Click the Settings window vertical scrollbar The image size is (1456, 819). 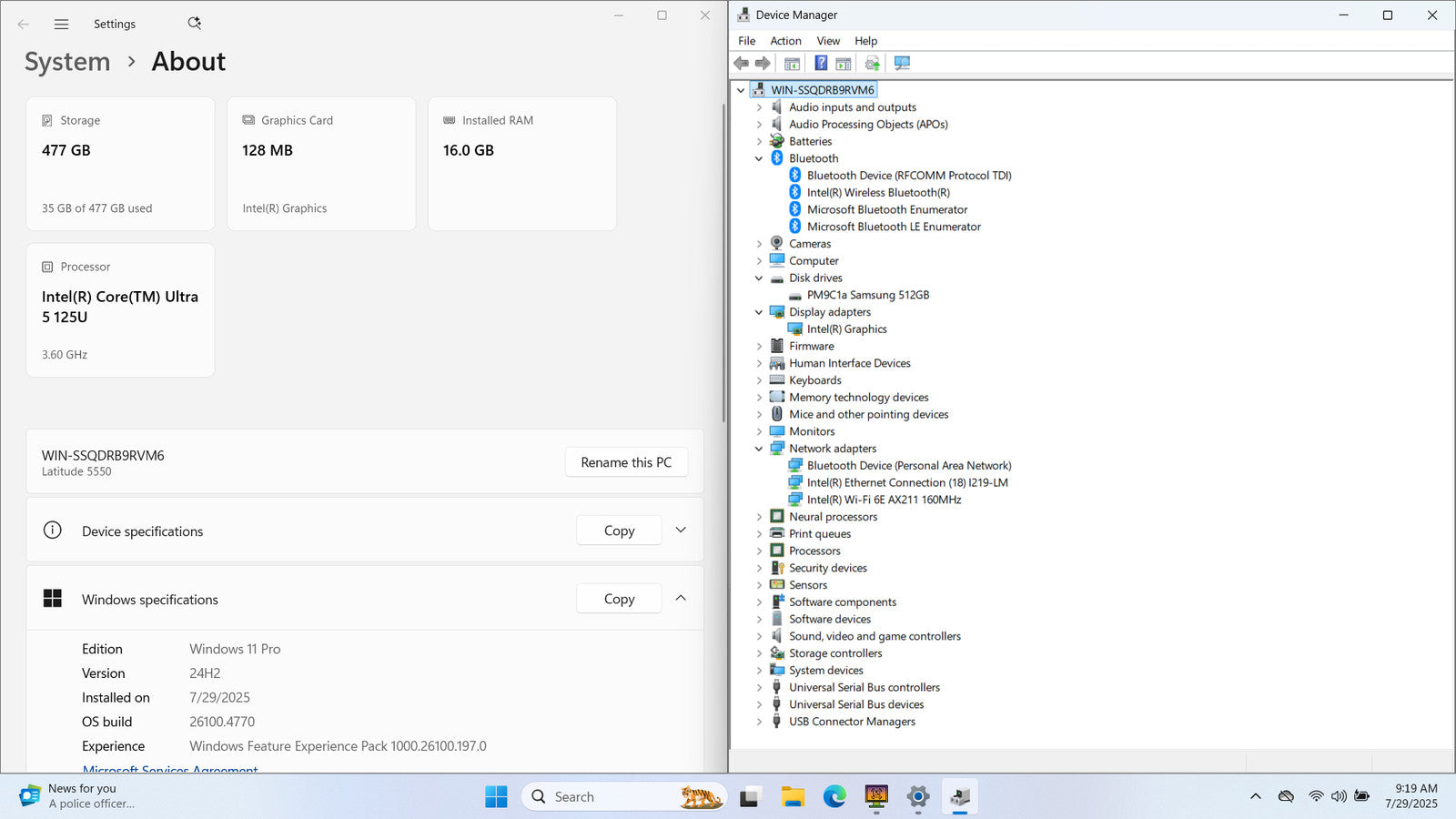coord(723,264)
